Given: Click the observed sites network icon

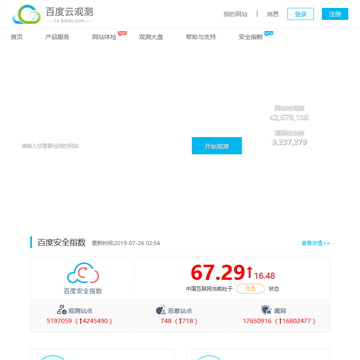Looking at the screenshot, I should click(x=61, y=310).
